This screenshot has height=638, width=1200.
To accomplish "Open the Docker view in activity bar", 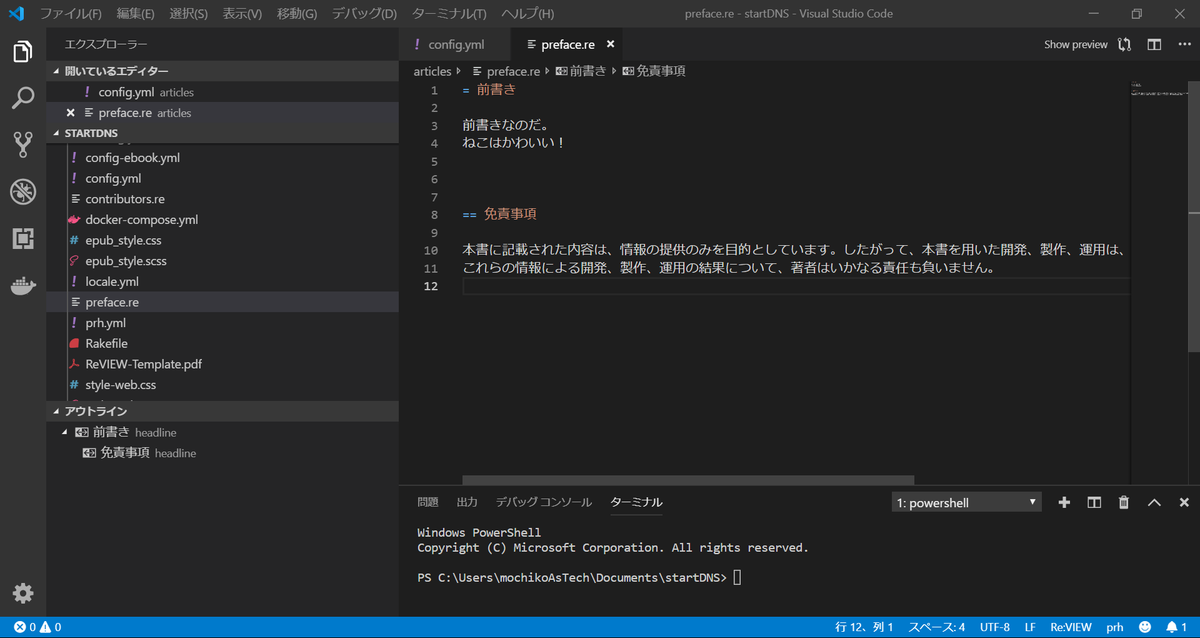I will [x=23, y=285].
